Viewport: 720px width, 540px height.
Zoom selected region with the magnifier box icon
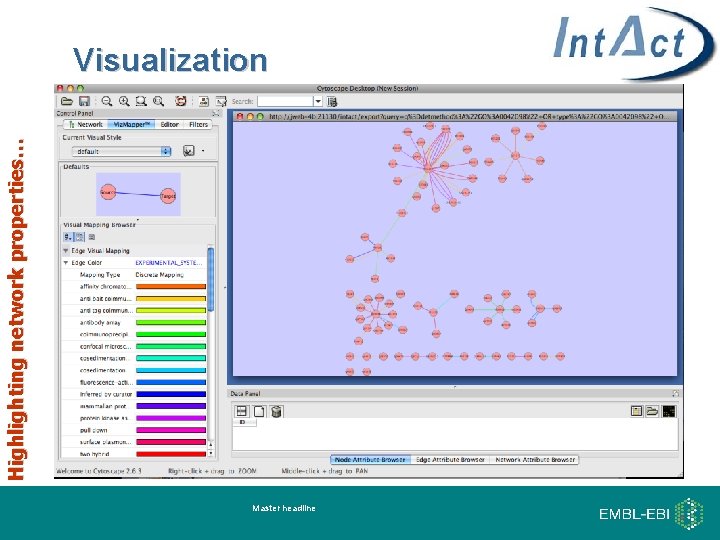tap(141, 101)
